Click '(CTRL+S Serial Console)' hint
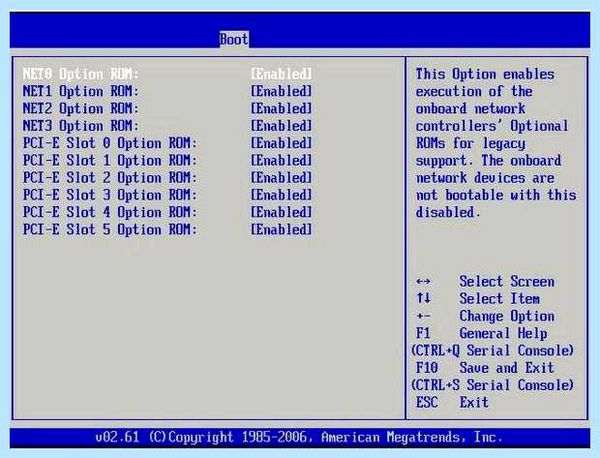 pos(492,385)
